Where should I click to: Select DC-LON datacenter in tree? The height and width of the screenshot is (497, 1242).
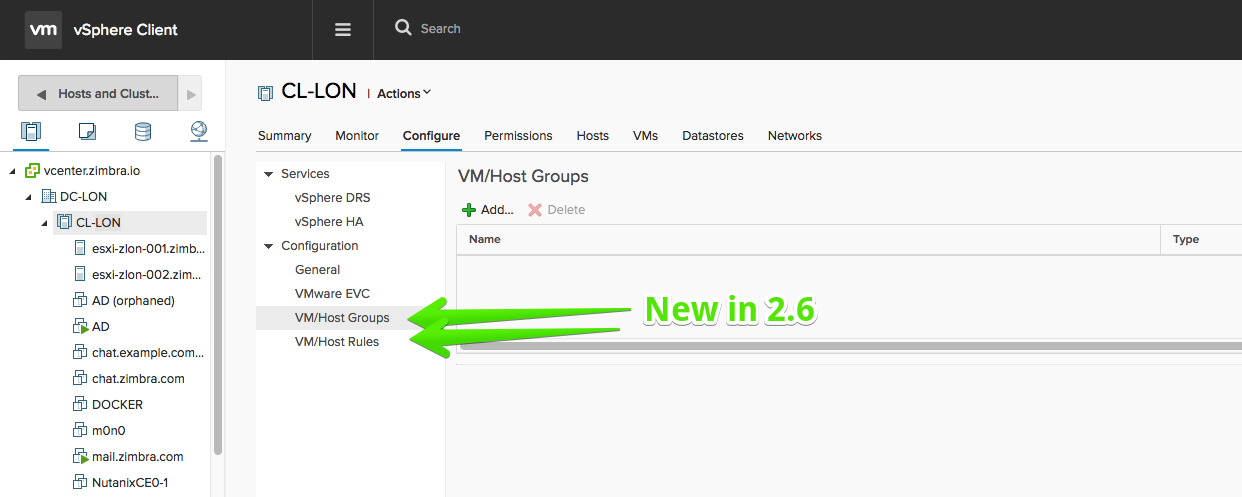click(83, 197)
